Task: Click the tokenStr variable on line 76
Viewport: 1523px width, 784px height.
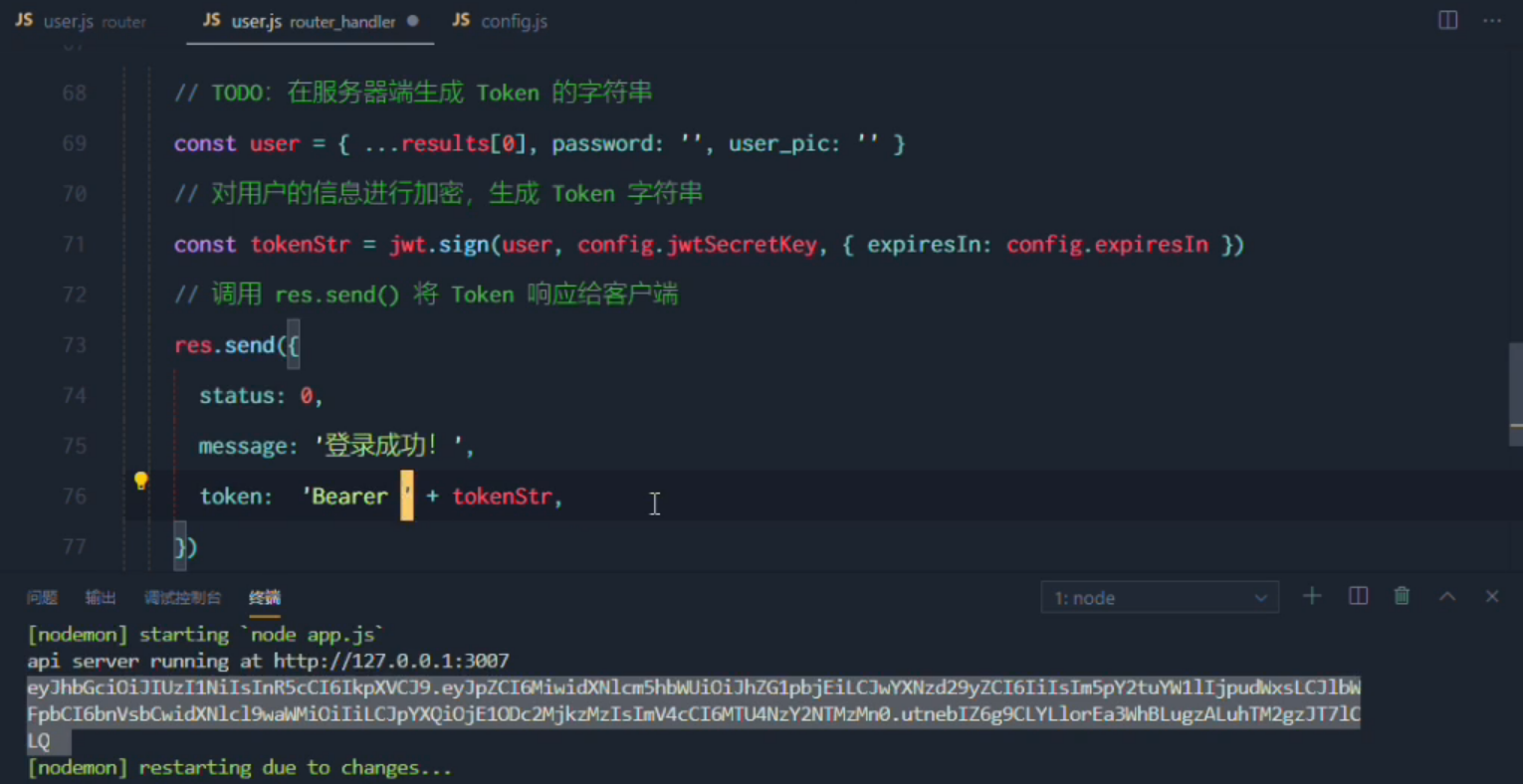Action: [x=502, y=496]
